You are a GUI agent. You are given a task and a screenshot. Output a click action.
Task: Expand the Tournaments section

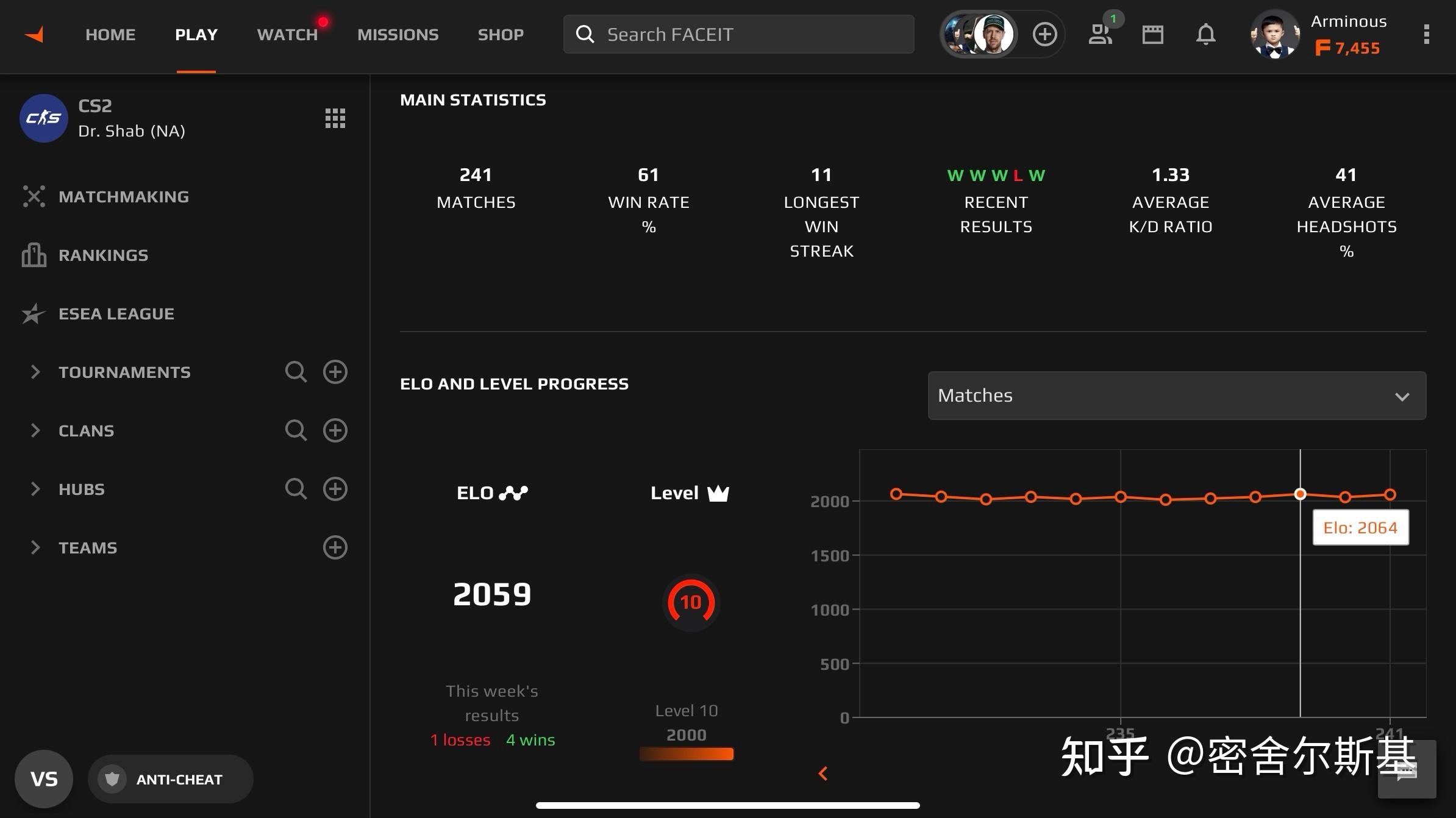point(35,372)
